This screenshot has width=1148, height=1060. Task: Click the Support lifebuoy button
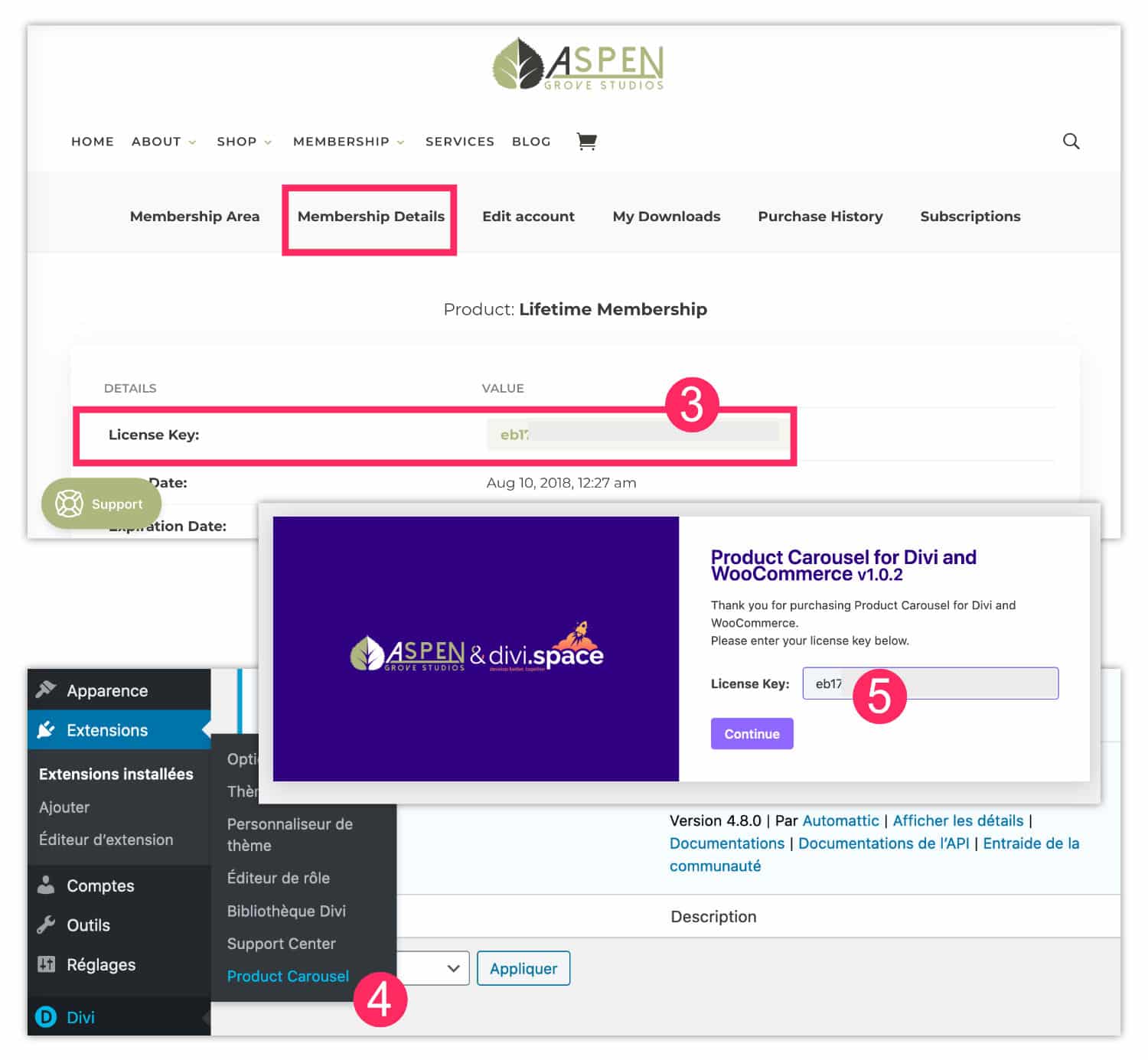coord(101,504)
